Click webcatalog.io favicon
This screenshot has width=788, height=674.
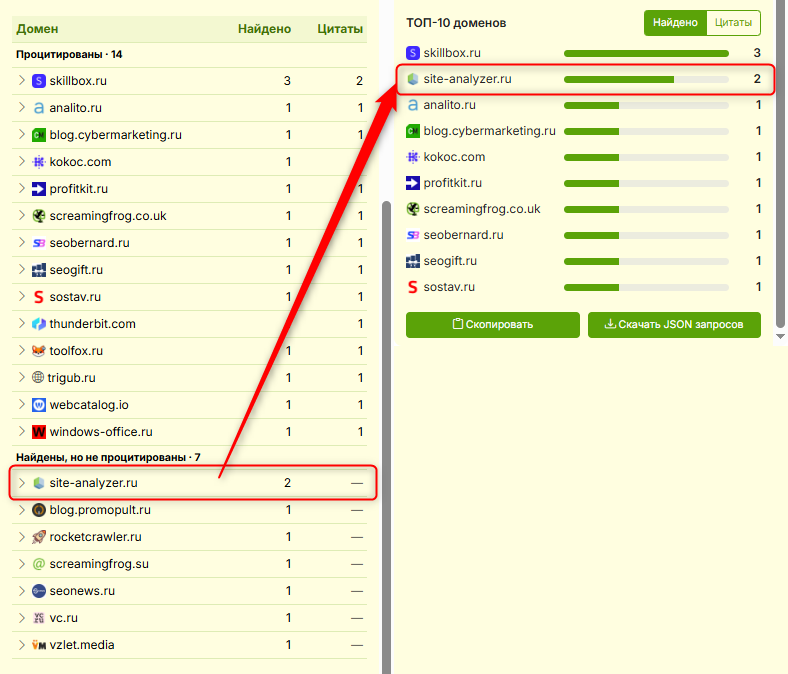click(x=39, y=405)
